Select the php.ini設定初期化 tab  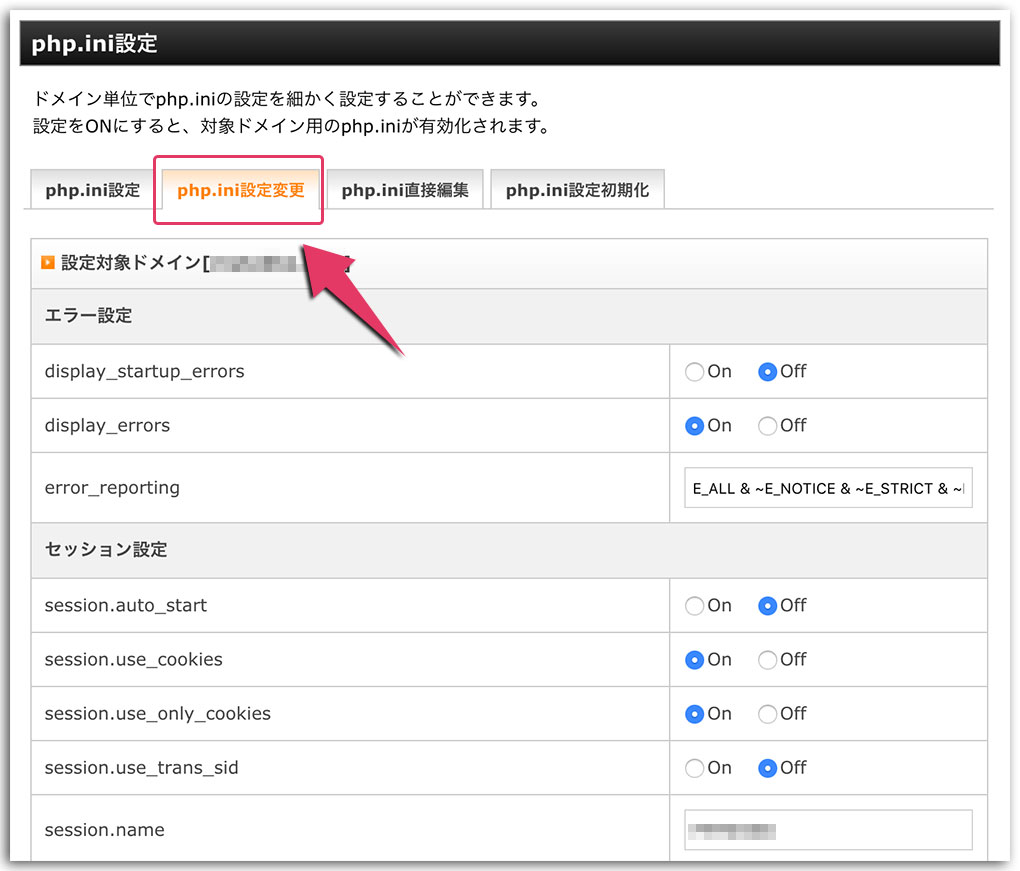(576, 190)
